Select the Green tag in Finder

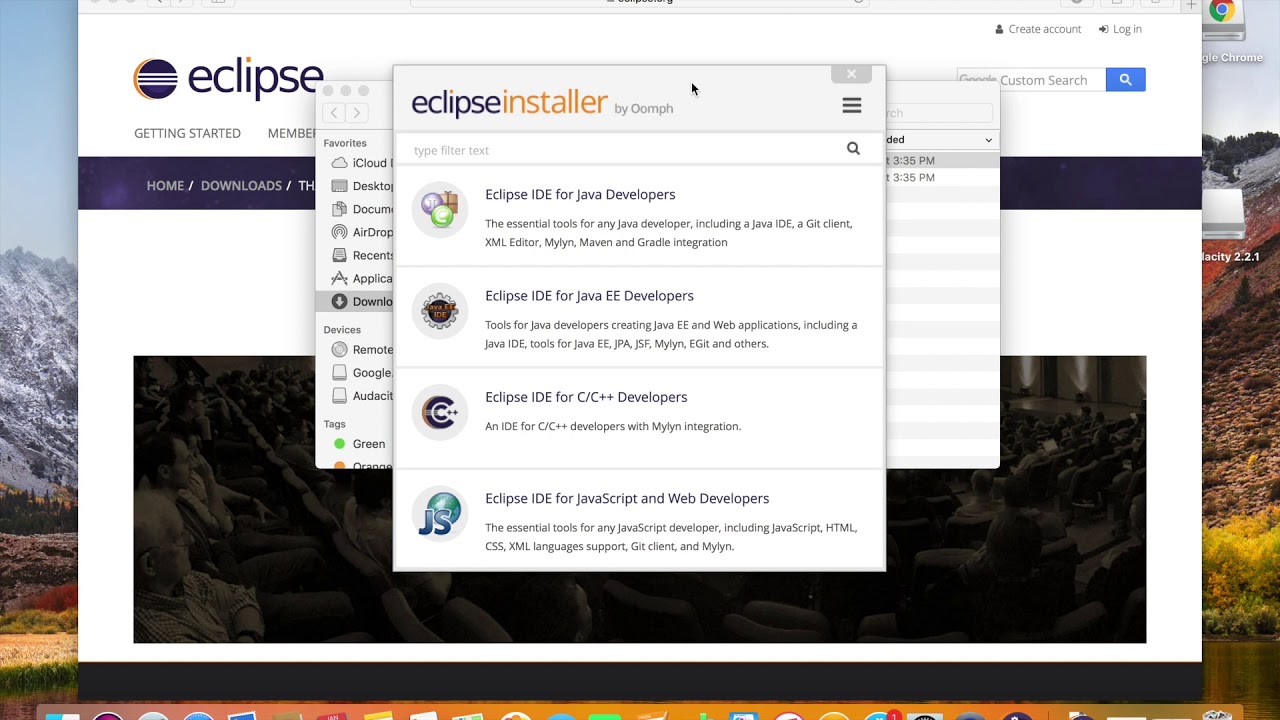point(359,444)
